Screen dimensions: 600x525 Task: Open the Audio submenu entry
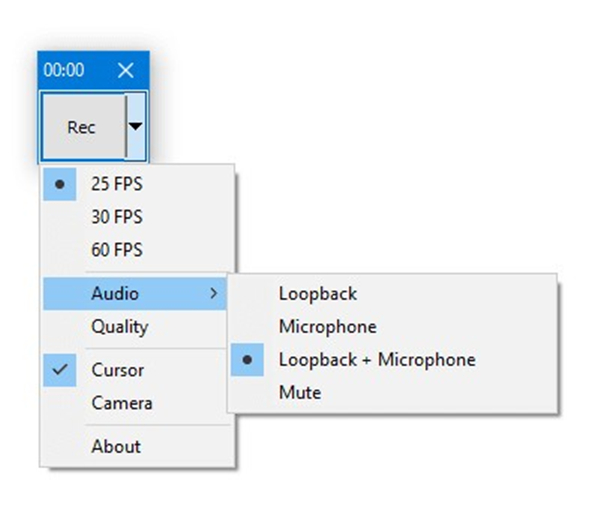(115, 294)
